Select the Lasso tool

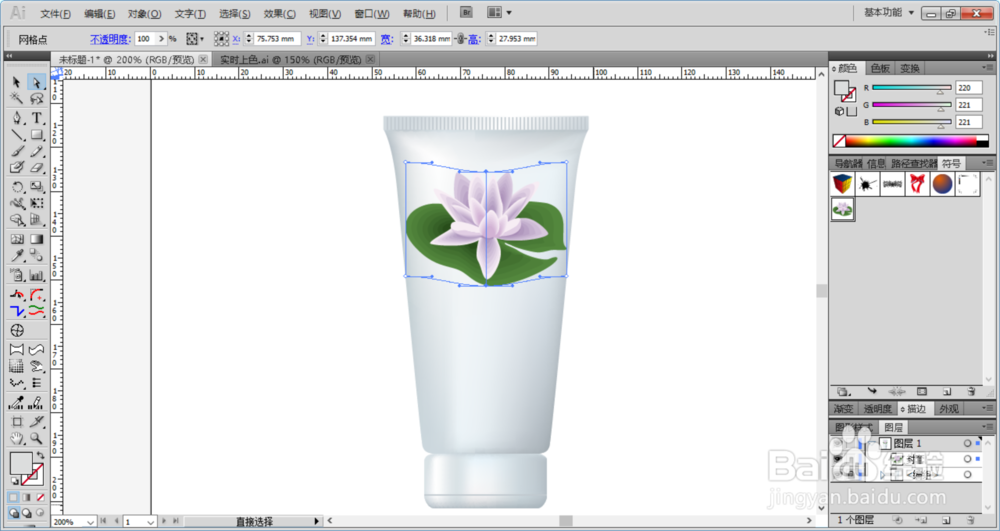[36, 99]
